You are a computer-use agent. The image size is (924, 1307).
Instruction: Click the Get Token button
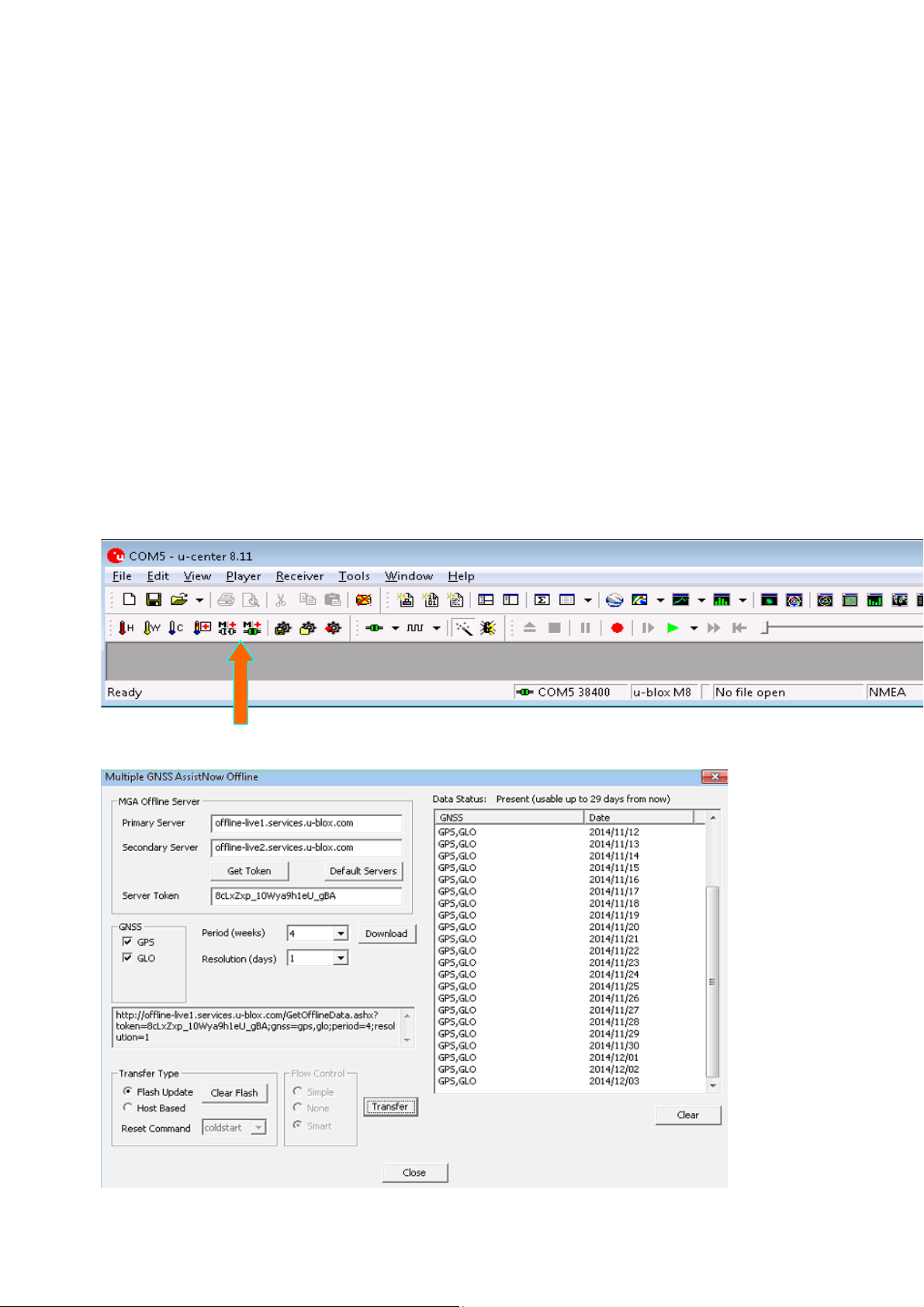coord(249,871)
